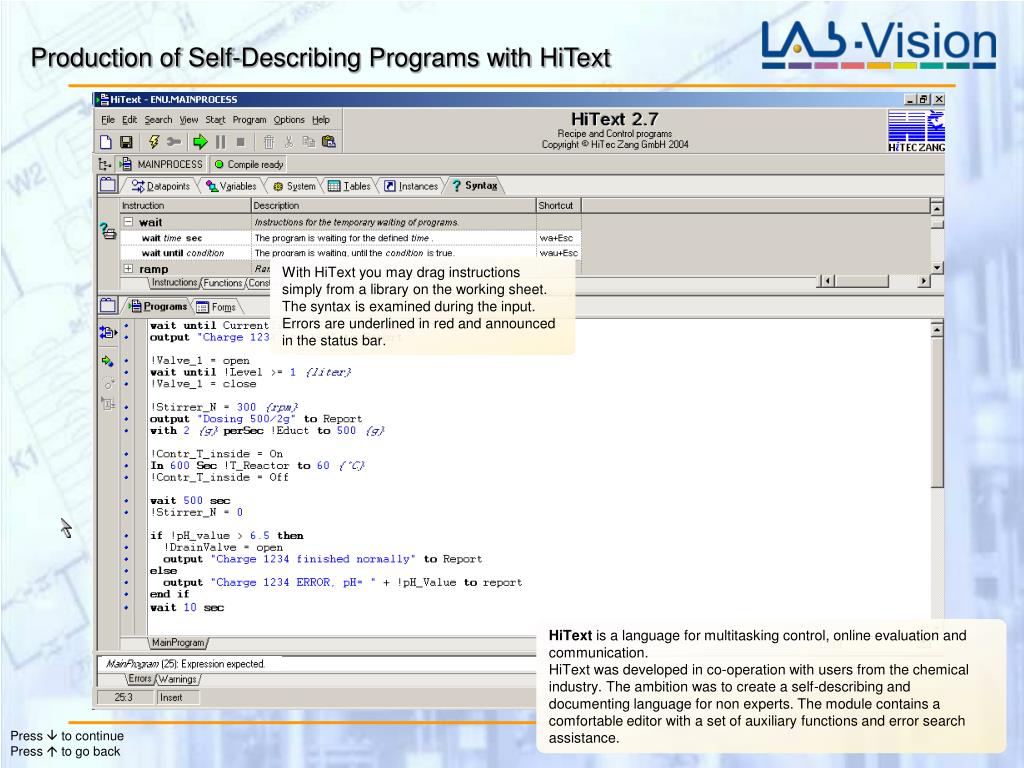Start the program with green arrow
Viewport: 1024px width, 768px height.
point(200,142)
